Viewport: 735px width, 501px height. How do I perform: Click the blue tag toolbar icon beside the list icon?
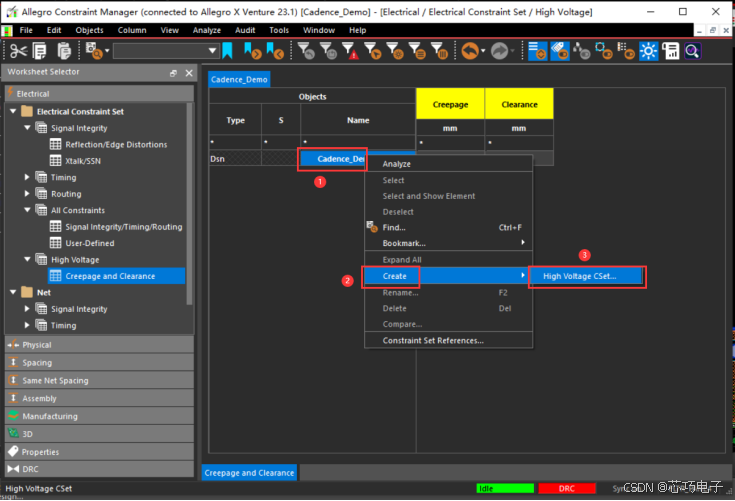[560, 51]
